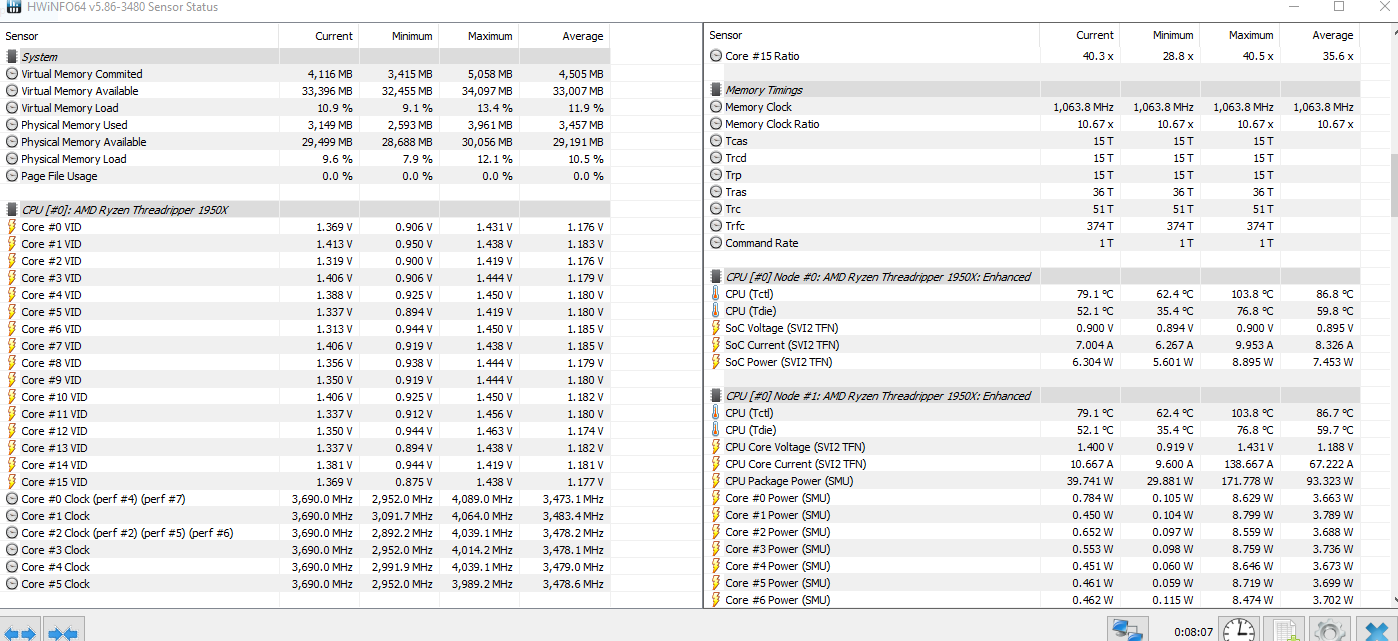
Task: Click the right panel's vertical scrollbar thumb
Action: coord(1392,185)
